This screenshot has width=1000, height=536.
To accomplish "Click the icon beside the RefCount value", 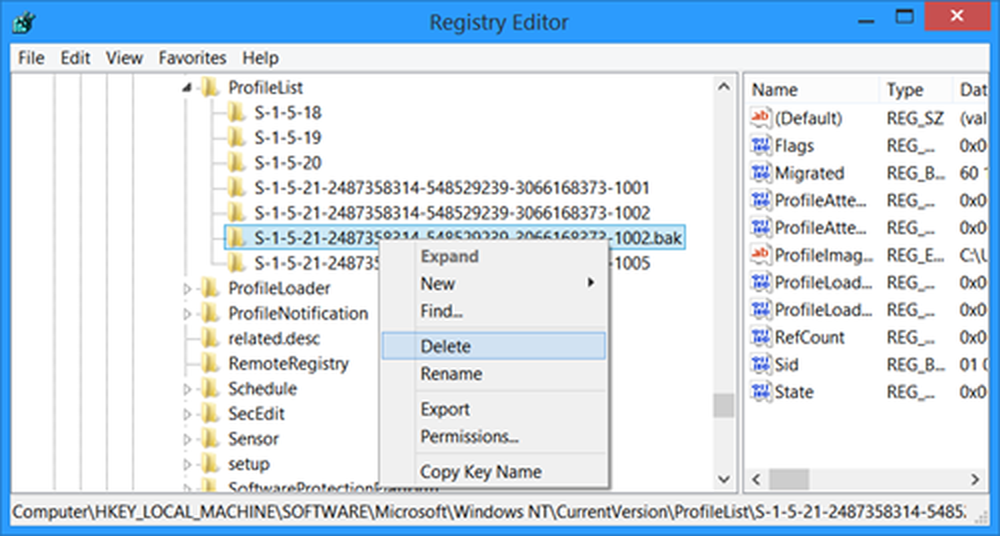I will tap(761, 338).
